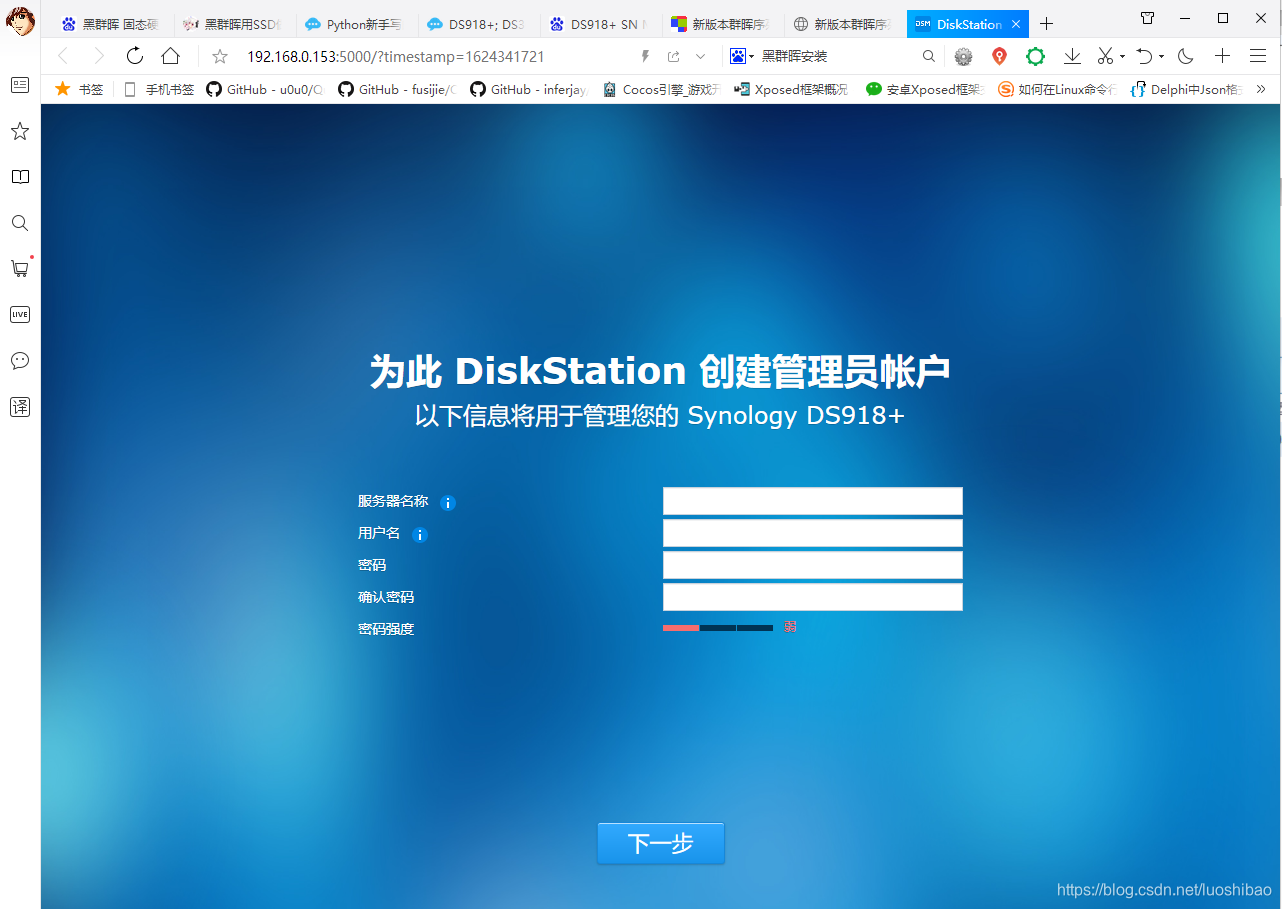The height and width of the screenshot is (909, 1282).
Task: Expand the address bar dropdown arrow
Action: (x=700, y=56)
